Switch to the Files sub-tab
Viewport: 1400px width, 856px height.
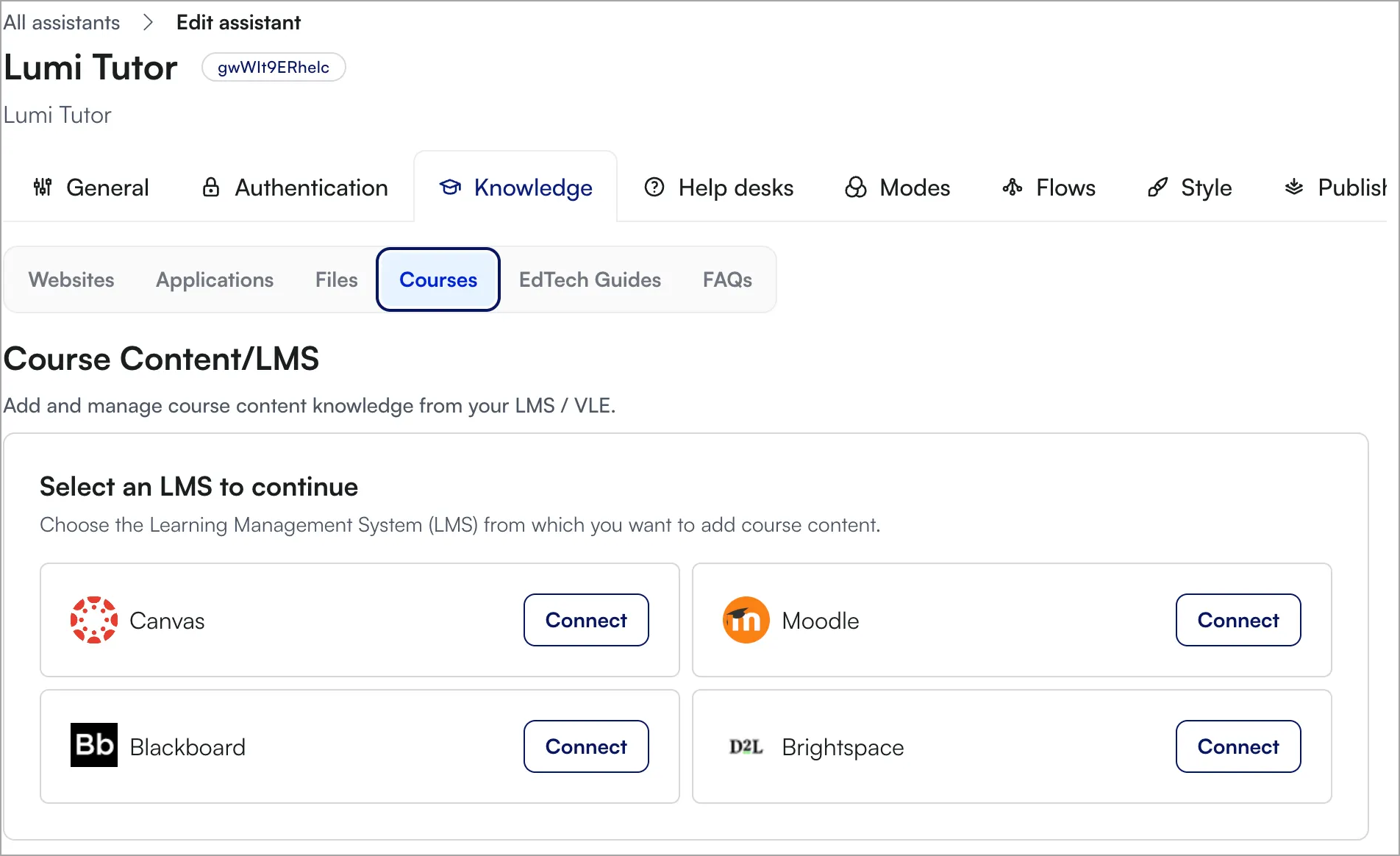coord(337,279)
